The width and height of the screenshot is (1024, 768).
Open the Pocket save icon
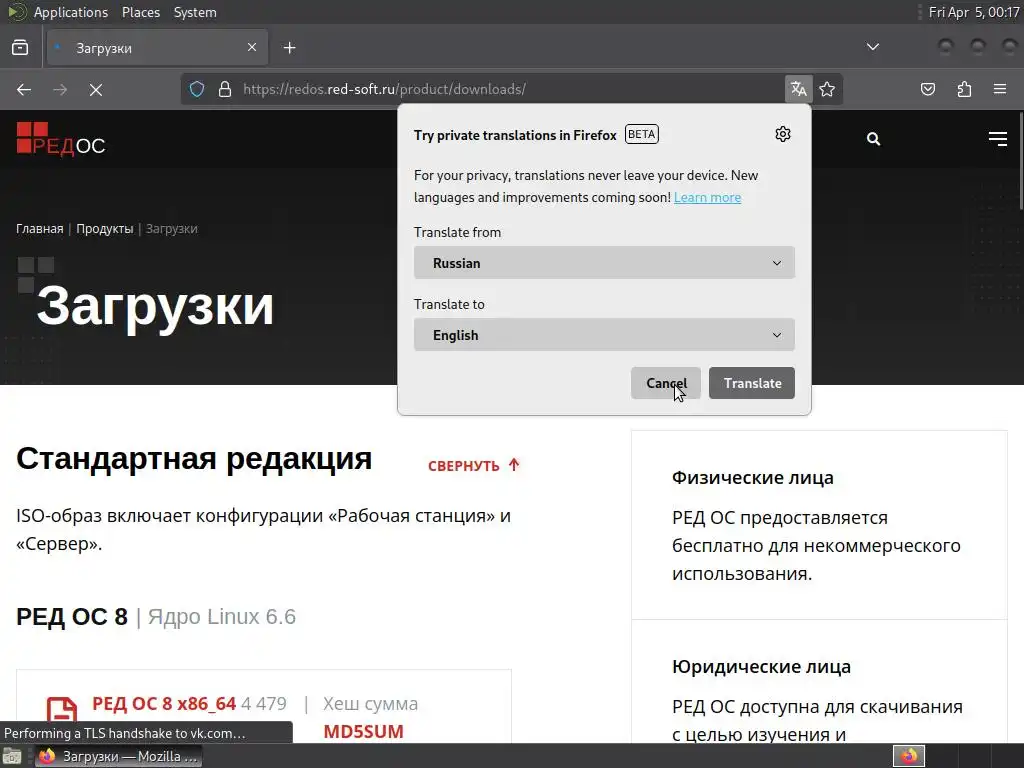[x=928, y=89]
